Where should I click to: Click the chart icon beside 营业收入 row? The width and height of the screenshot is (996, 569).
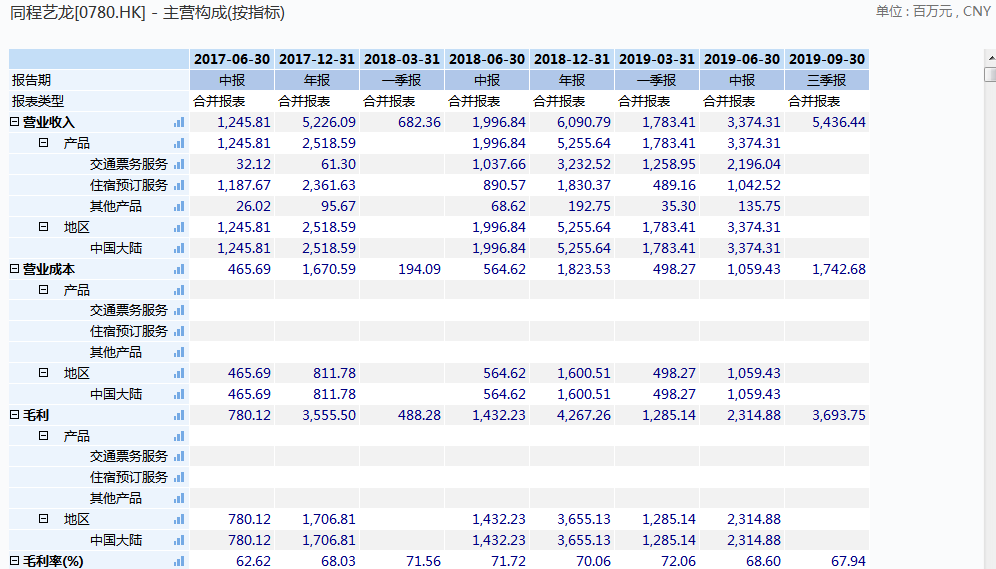click(x=179, y=122)
